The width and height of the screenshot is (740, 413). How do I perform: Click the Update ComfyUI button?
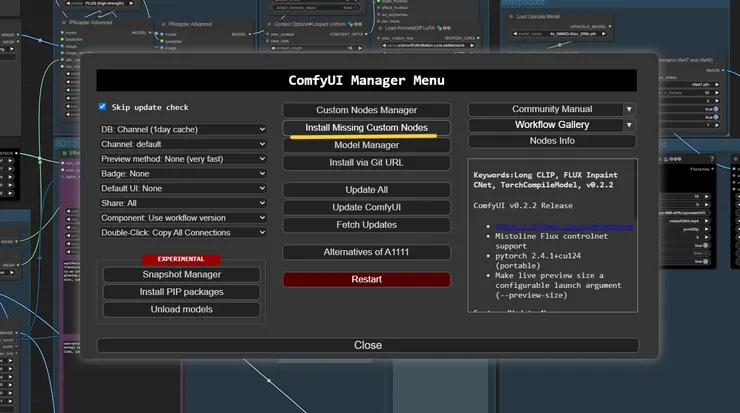pyautogui.click(x=366, y=207)
